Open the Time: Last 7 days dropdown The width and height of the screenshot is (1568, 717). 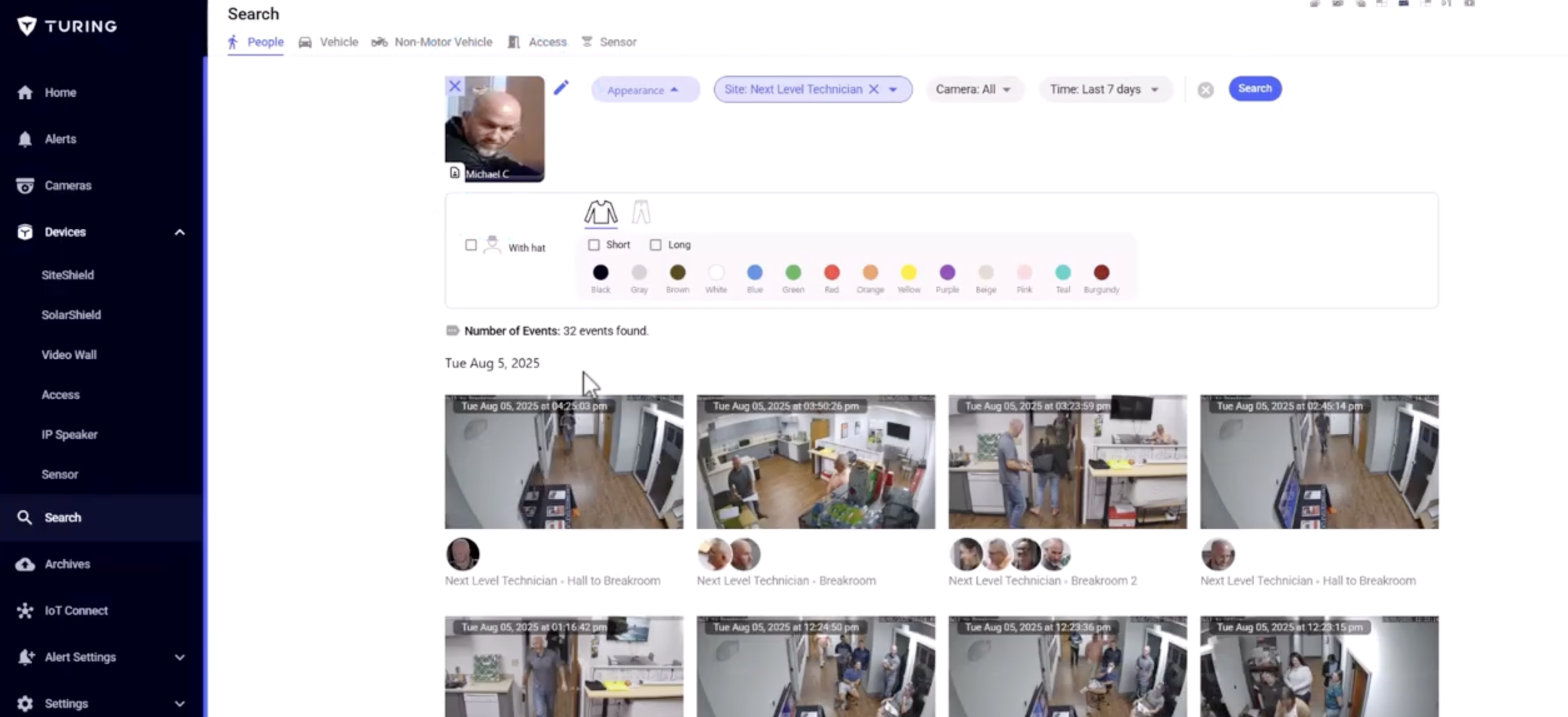tap(1104, 89)
